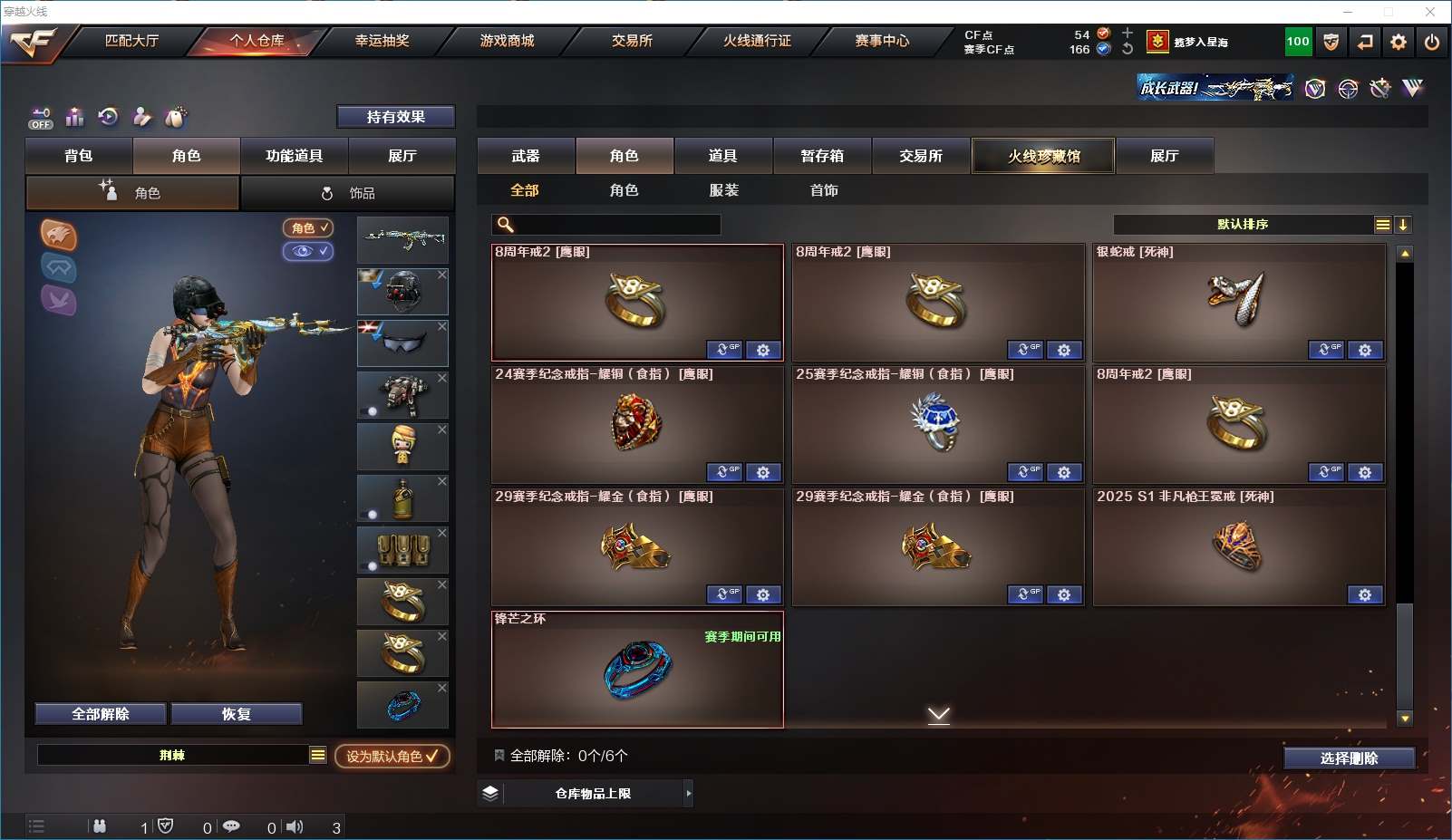Open the 游戏商城 menu
Screen dimensions: 1452x840
(x=508, y=41)
